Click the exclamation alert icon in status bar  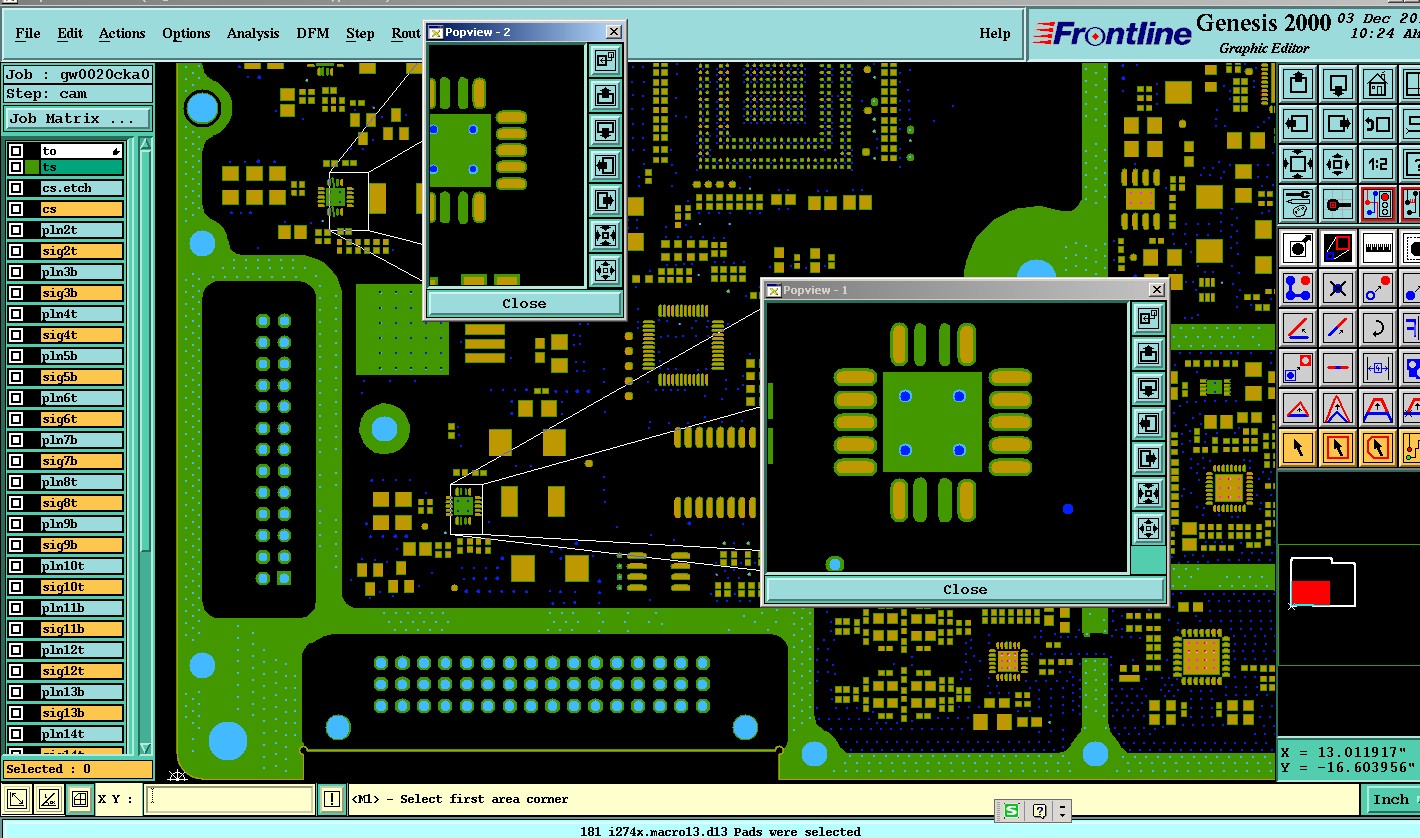pyautogui.click(x=332, y=799)
